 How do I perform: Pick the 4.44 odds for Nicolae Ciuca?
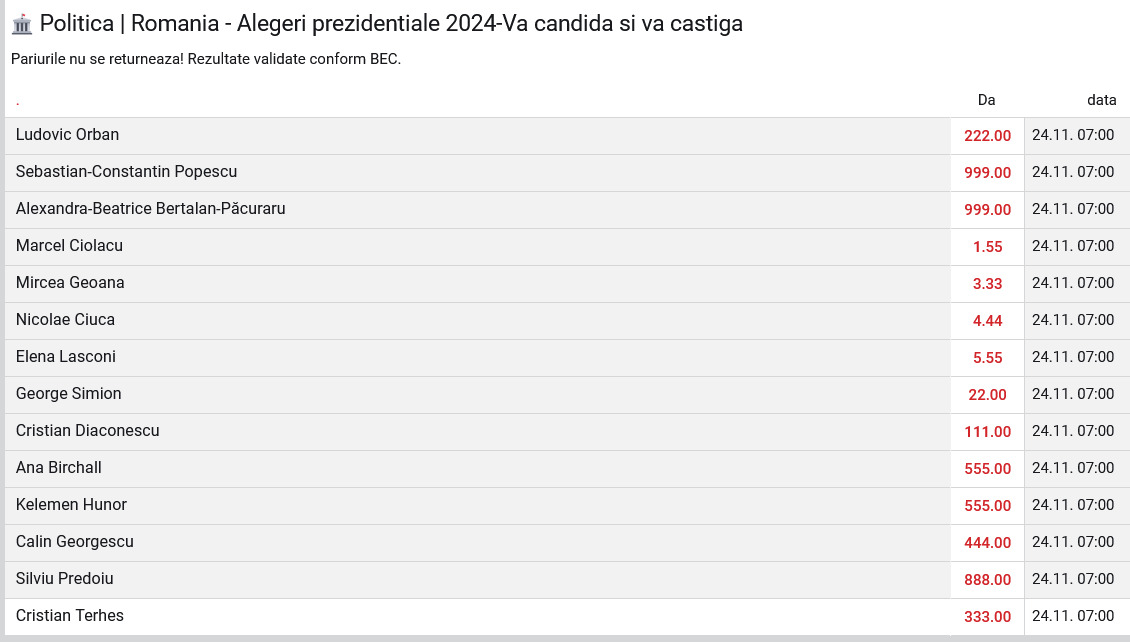(987, 321)
